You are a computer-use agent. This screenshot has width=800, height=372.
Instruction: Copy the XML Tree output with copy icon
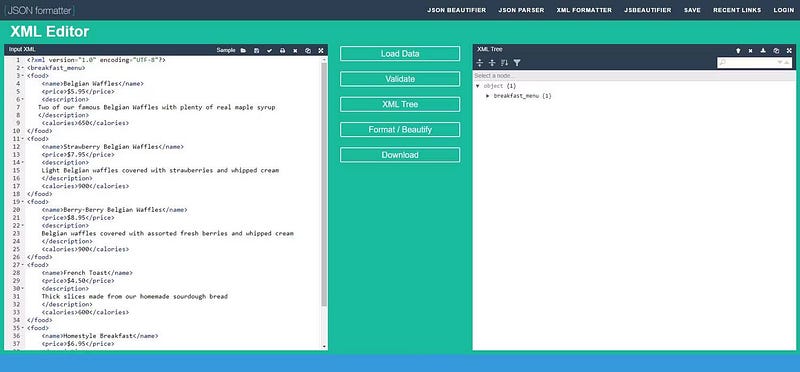point(776,51)
